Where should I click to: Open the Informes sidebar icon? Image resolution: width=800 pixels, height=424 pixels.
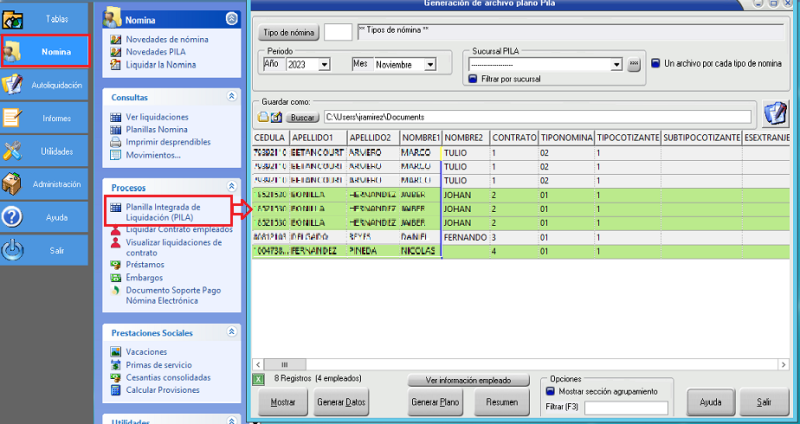[x=13, y=118]
